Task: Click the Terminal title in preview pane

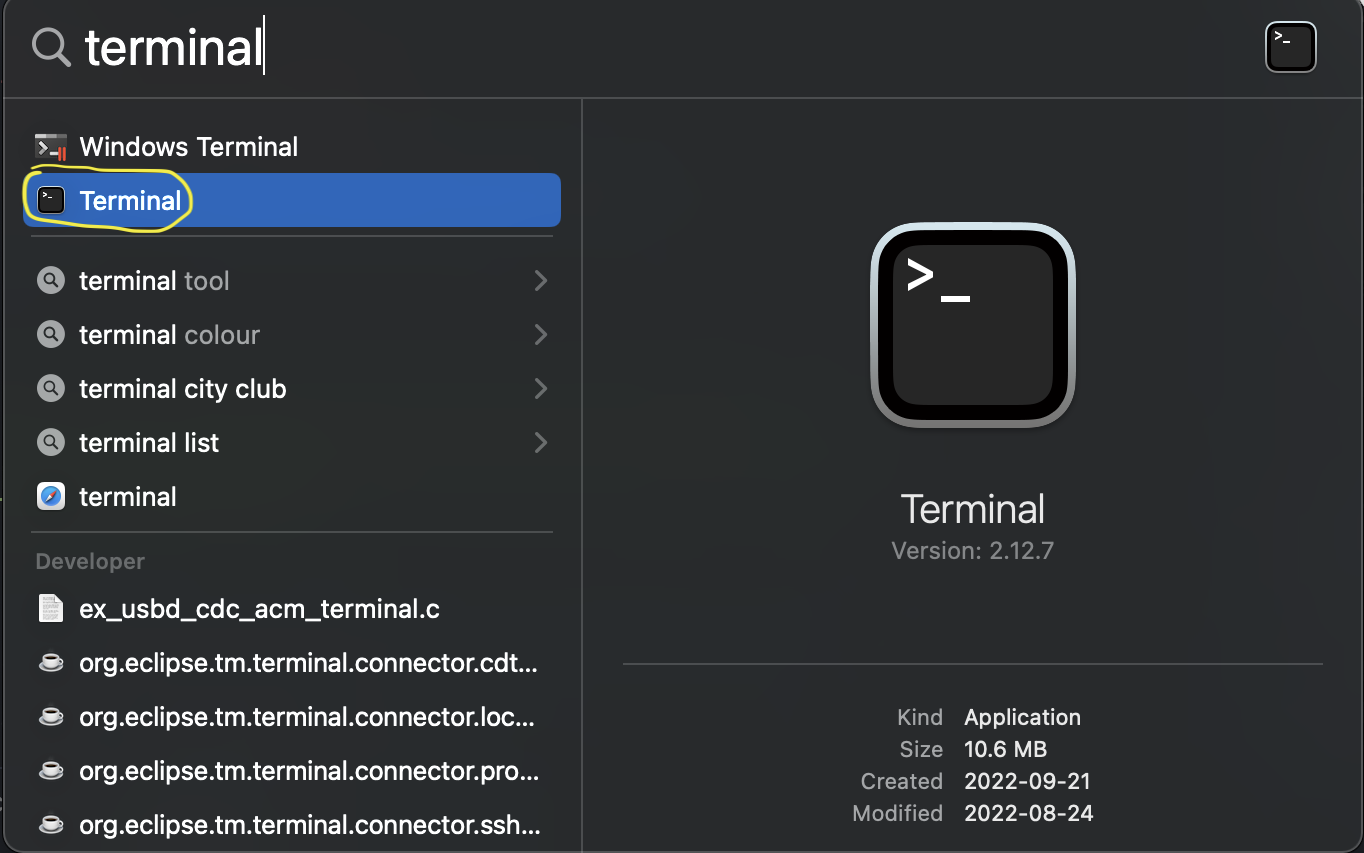Action: pos(973,509)
